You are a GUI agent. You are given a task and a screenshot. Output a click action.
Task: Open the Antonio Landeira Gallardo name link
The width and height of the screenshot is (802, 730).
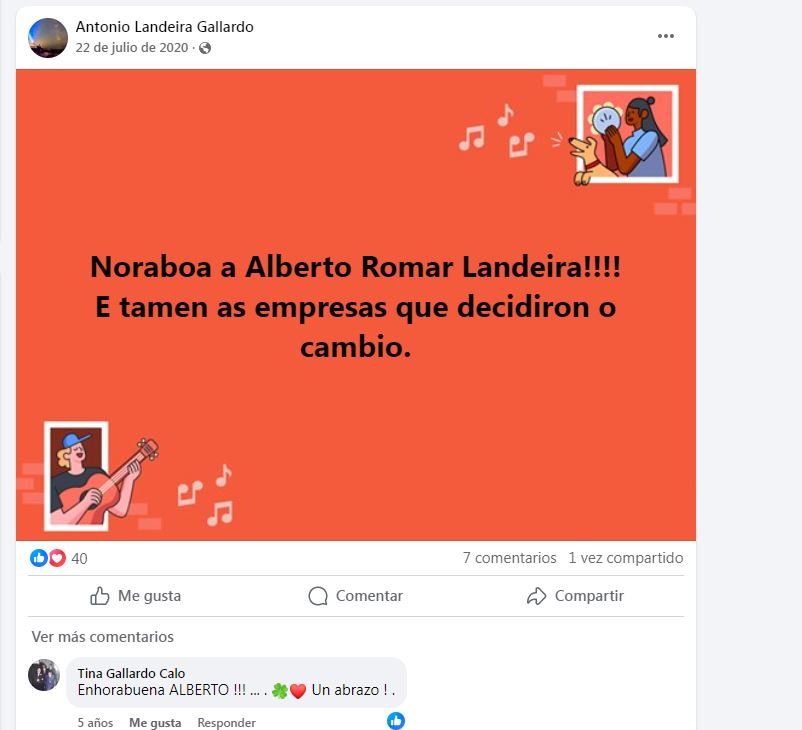(165, 27)
